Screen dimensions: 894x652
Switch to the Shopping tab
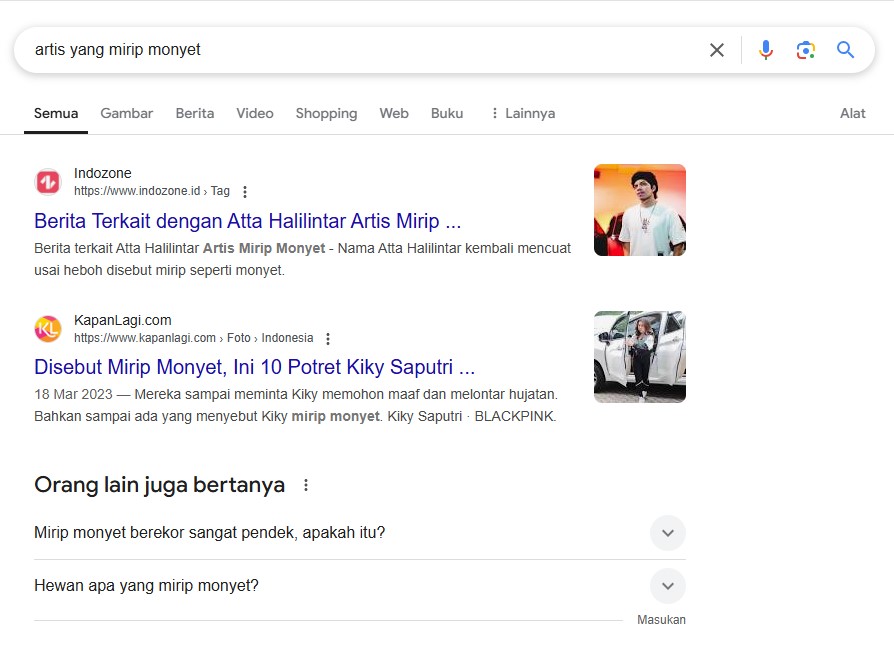coord(326,113)
